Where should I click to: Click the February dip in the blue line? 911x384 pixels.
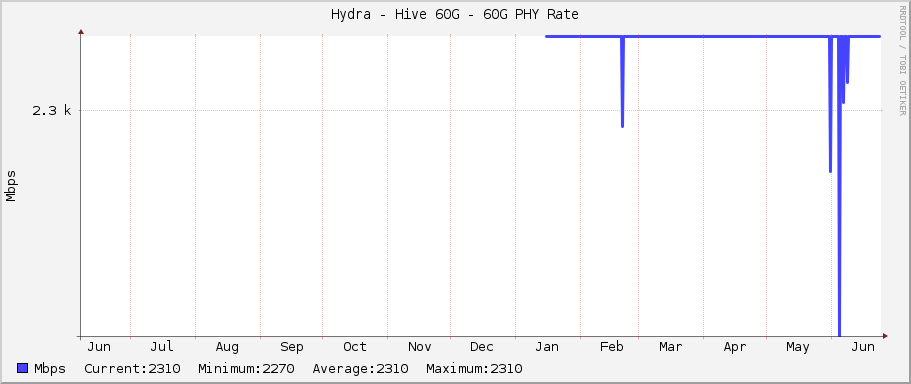click(x=622, y=82)
